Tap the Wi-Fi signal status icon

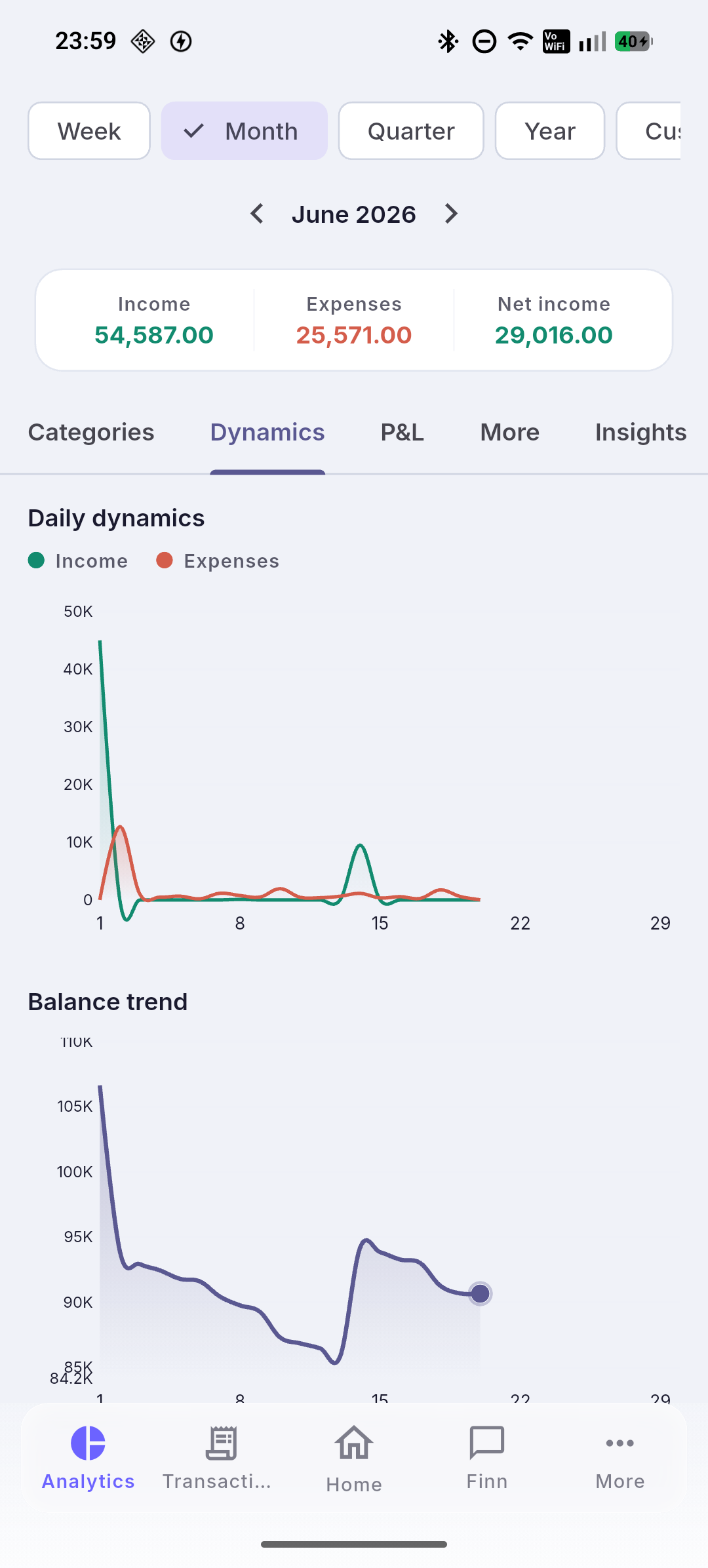(x=521, y=41)
